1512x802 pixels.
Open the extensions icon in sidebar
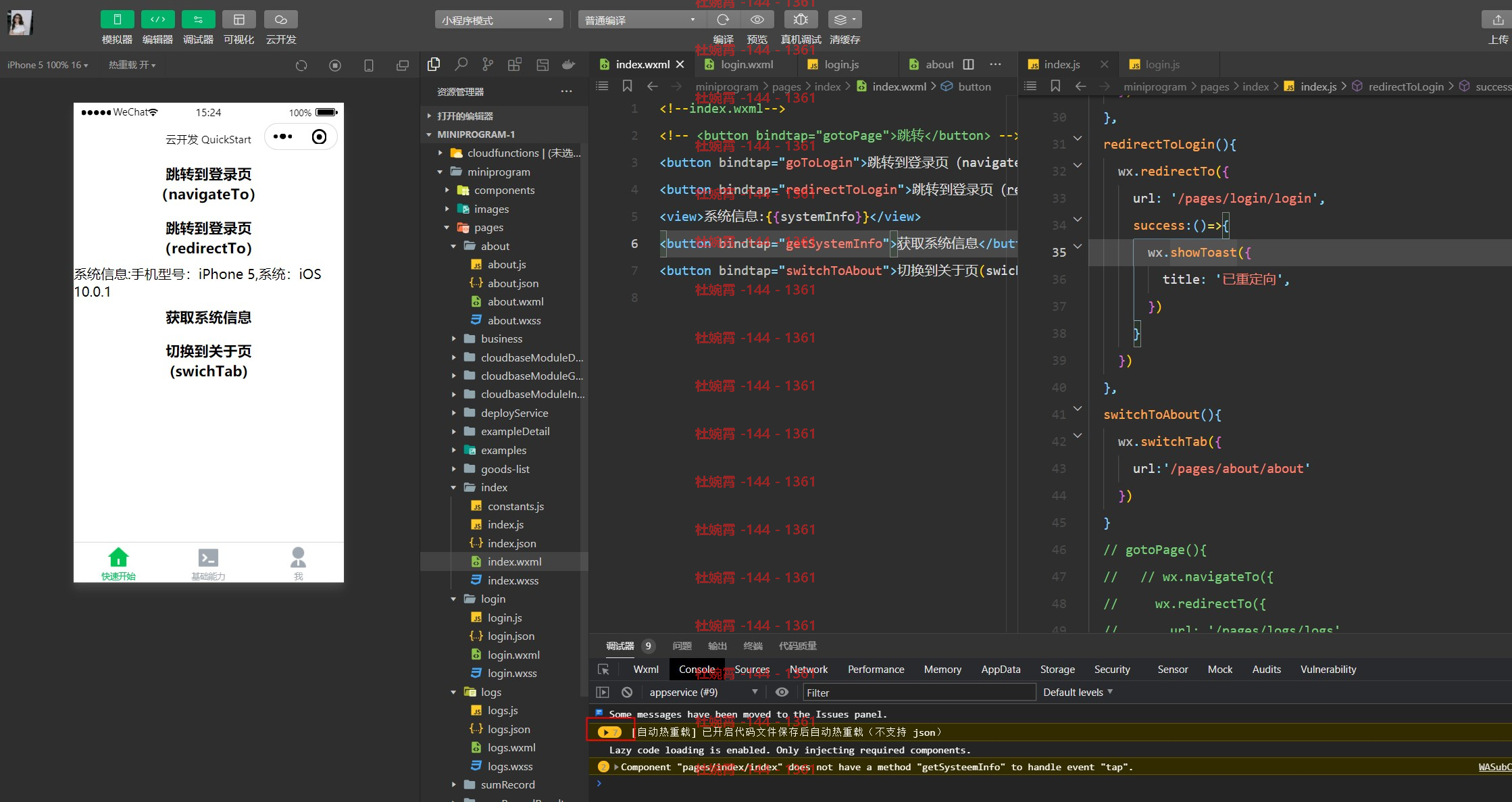tap(515, 64)
